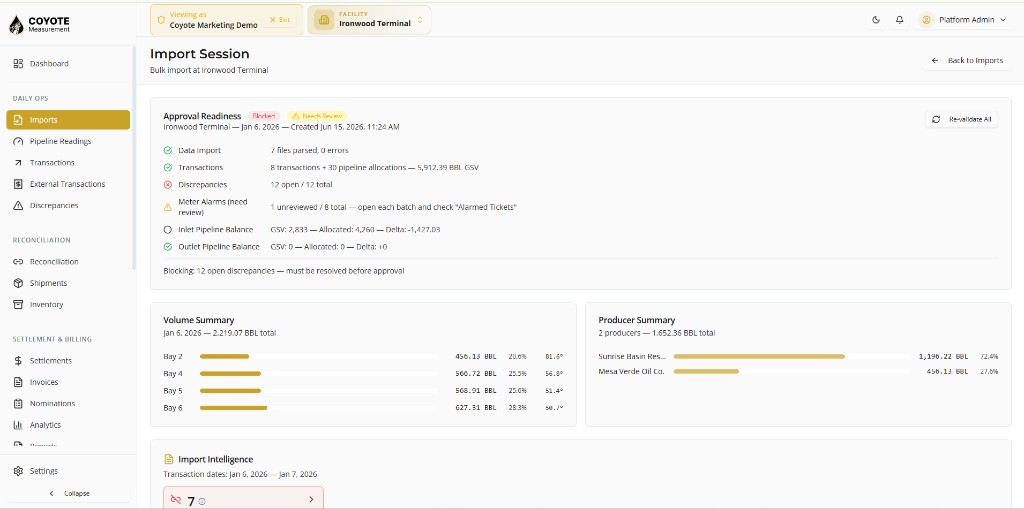This screenshot has height=509, width=1024.
Task: Select Imports in the sidebar
Action: coord(68,120)
